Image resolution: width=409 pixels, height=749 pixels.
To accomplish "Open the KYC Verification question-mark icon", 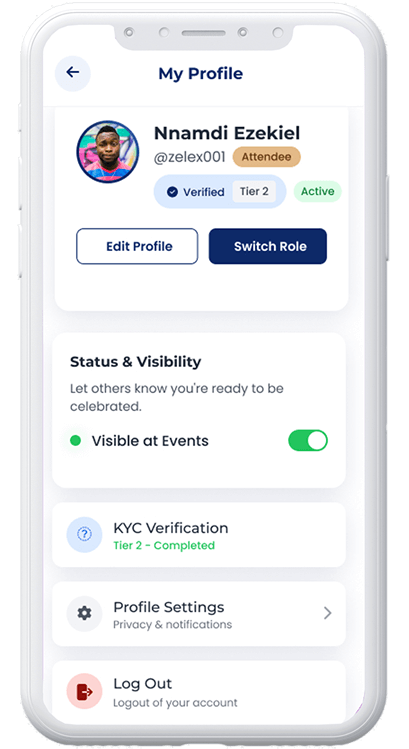I will point(84,535).
